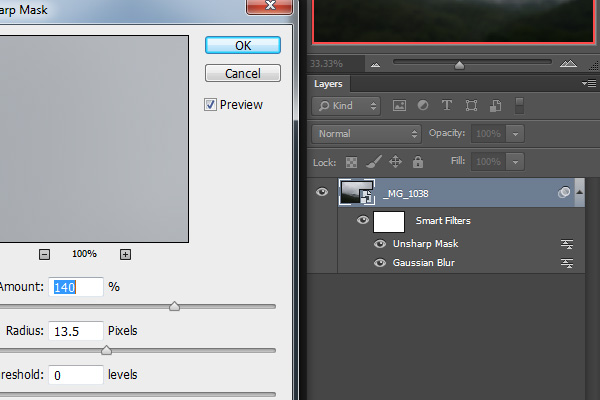Click the Amount slider handle
Image resolution: width=600 pixels, height=400 pixels.
[174, 306]
